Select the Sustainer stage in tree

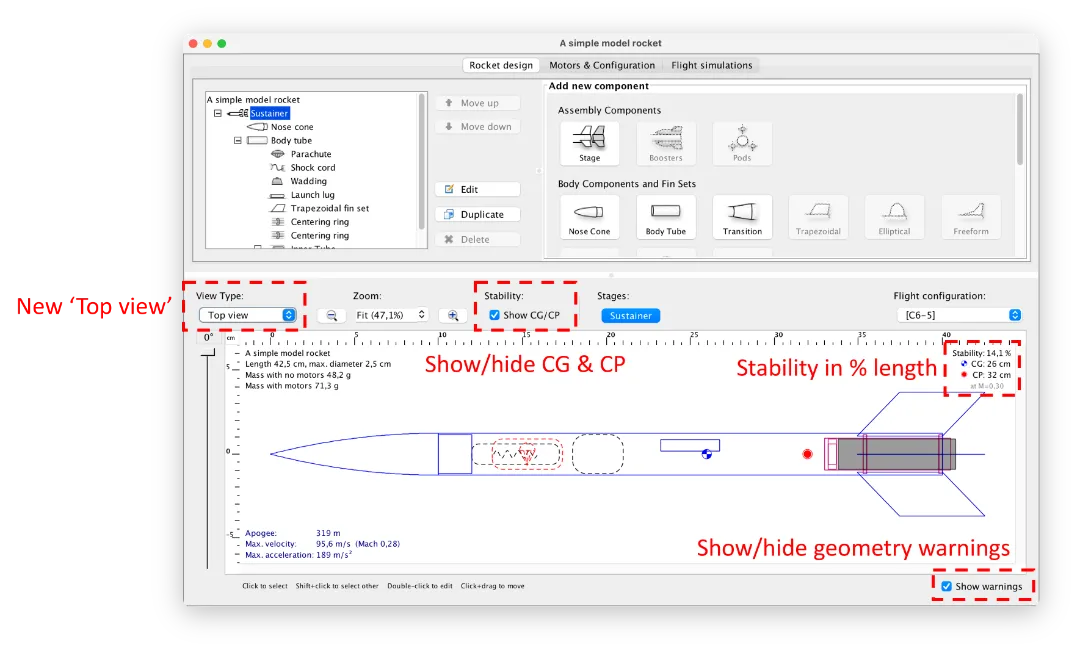[269, 113]
